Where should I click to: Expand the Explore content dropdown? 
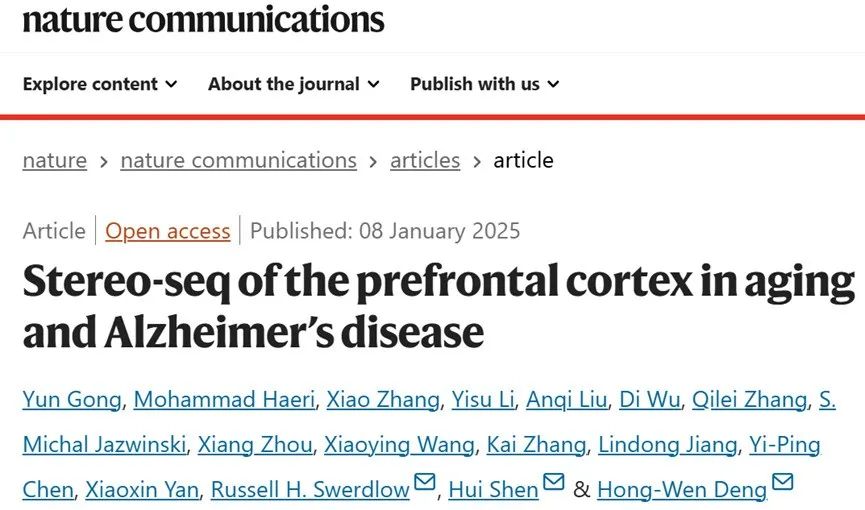pyautogui.click(x=100, y=84)
